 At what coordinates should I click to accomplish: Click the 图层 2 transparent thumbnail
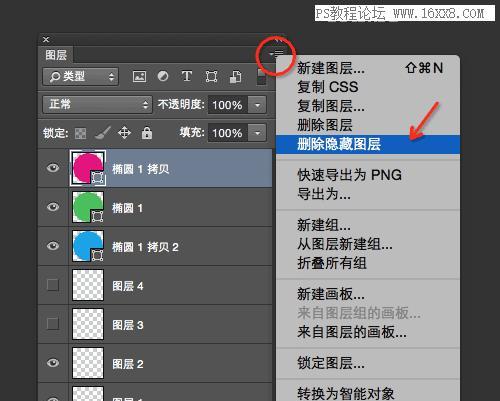coord(88,363)
